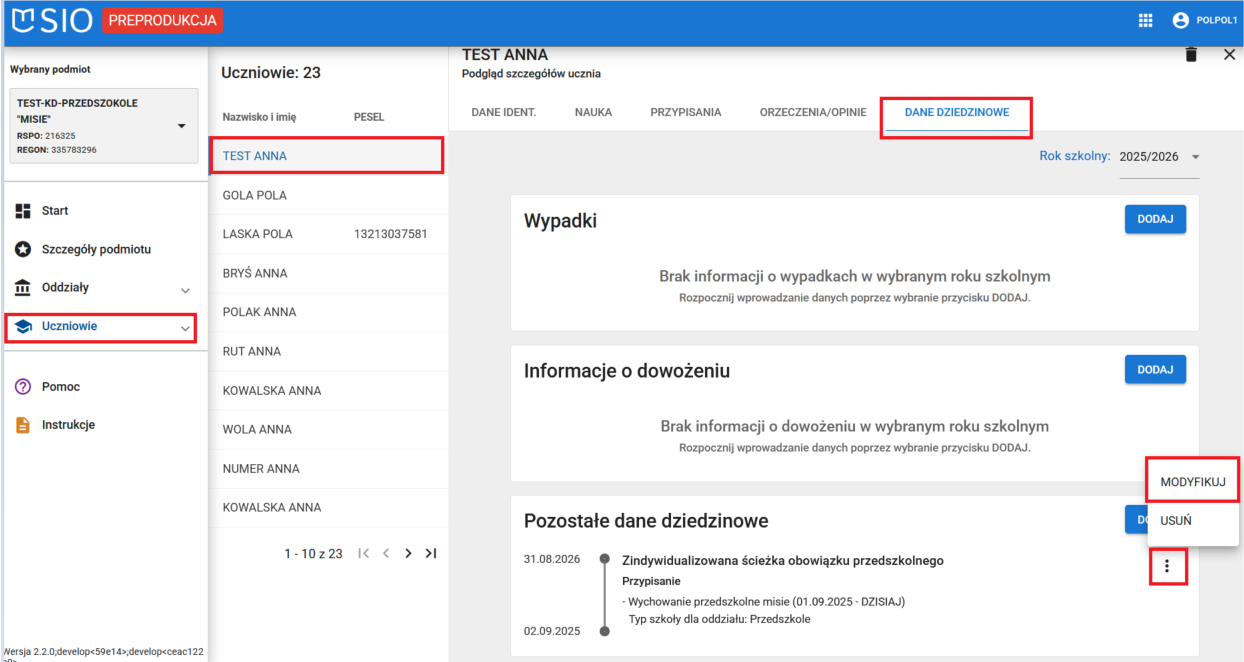1244x662 pixels.
Task: Open Szczegóły podmiotu in the sidebar
Action: pyautogui.click(x=96, y=249)
